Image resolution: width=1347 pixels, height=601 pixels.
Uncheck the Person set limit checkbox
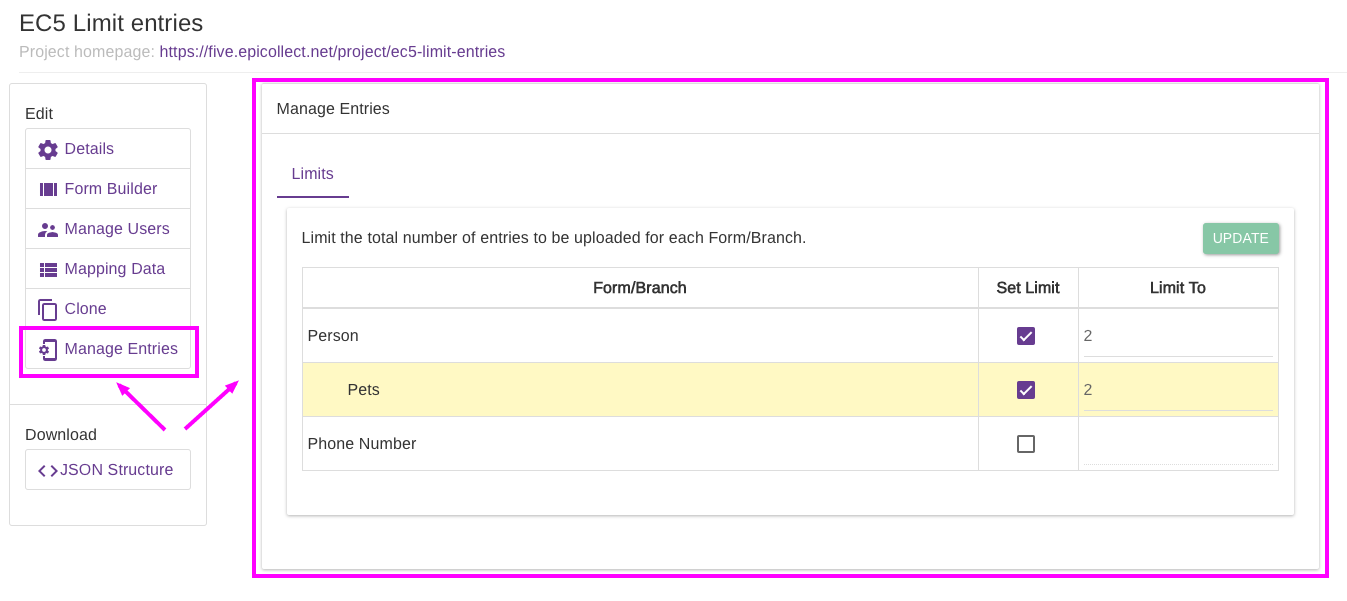[1026, 336]
